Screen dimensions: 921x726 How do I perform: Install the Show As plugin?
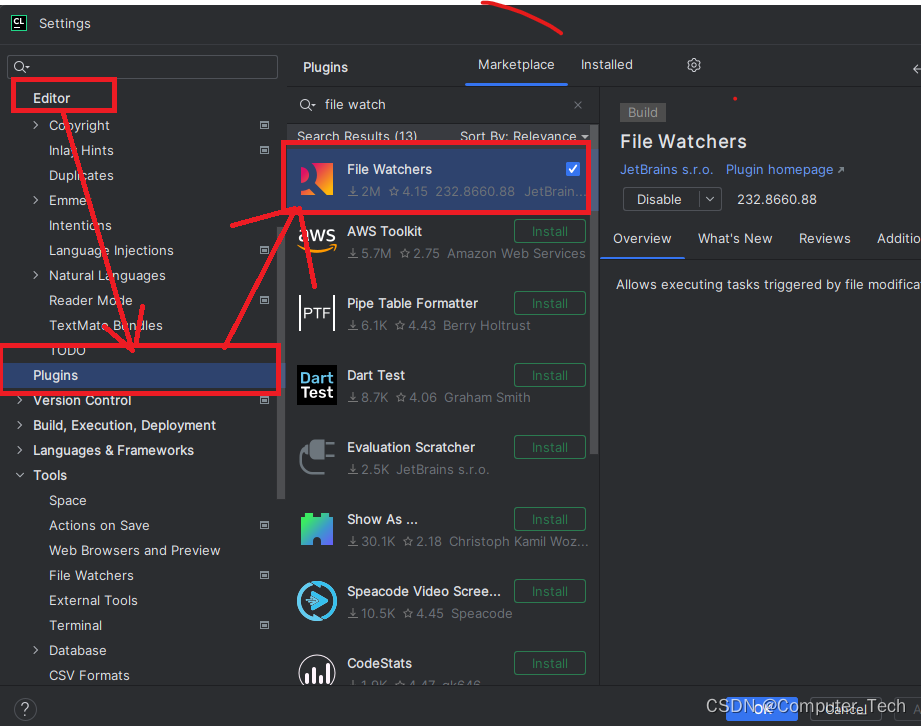[x=550, y=519]
